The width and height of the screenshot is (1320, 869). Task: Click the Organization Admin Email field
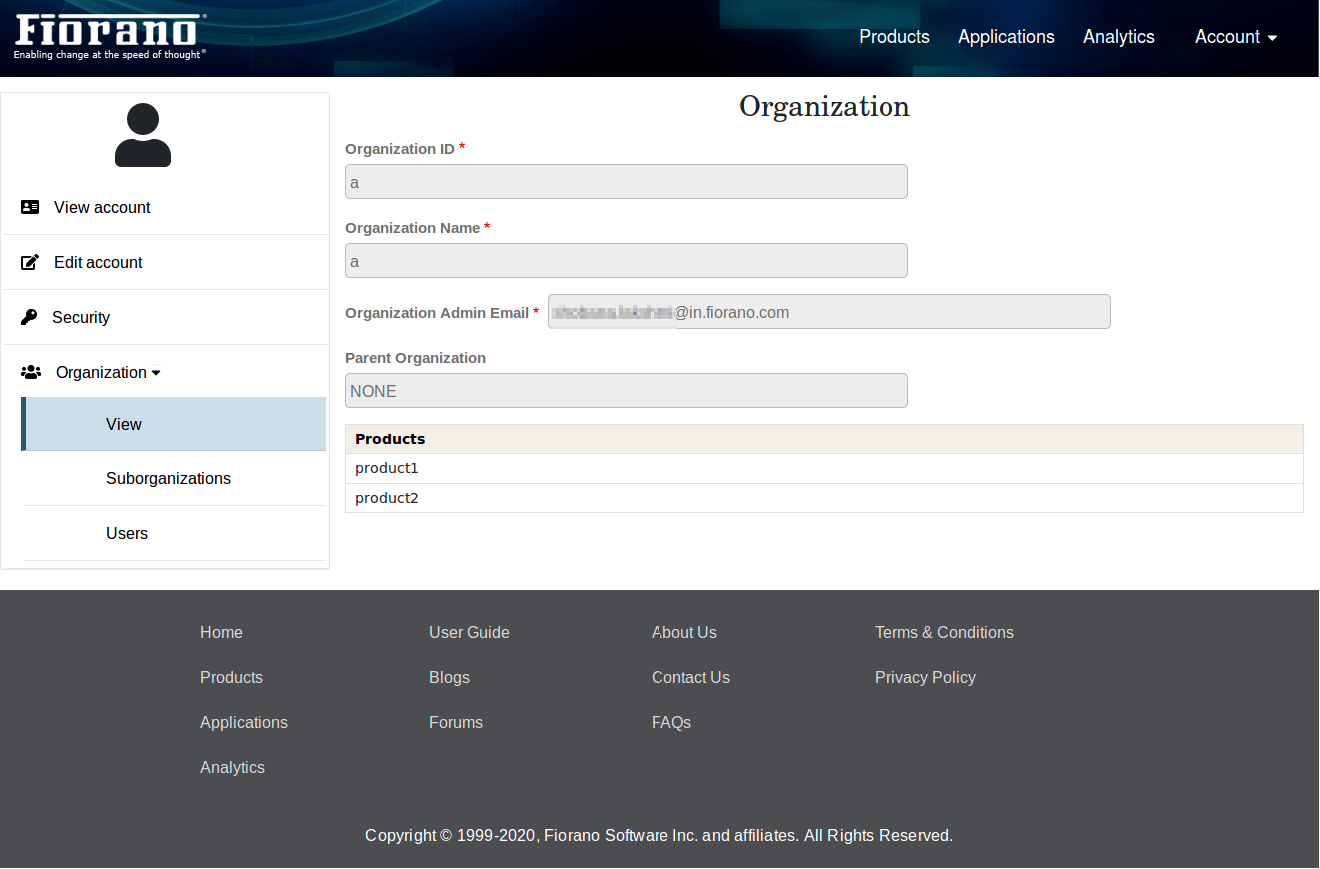coord(829,312)
